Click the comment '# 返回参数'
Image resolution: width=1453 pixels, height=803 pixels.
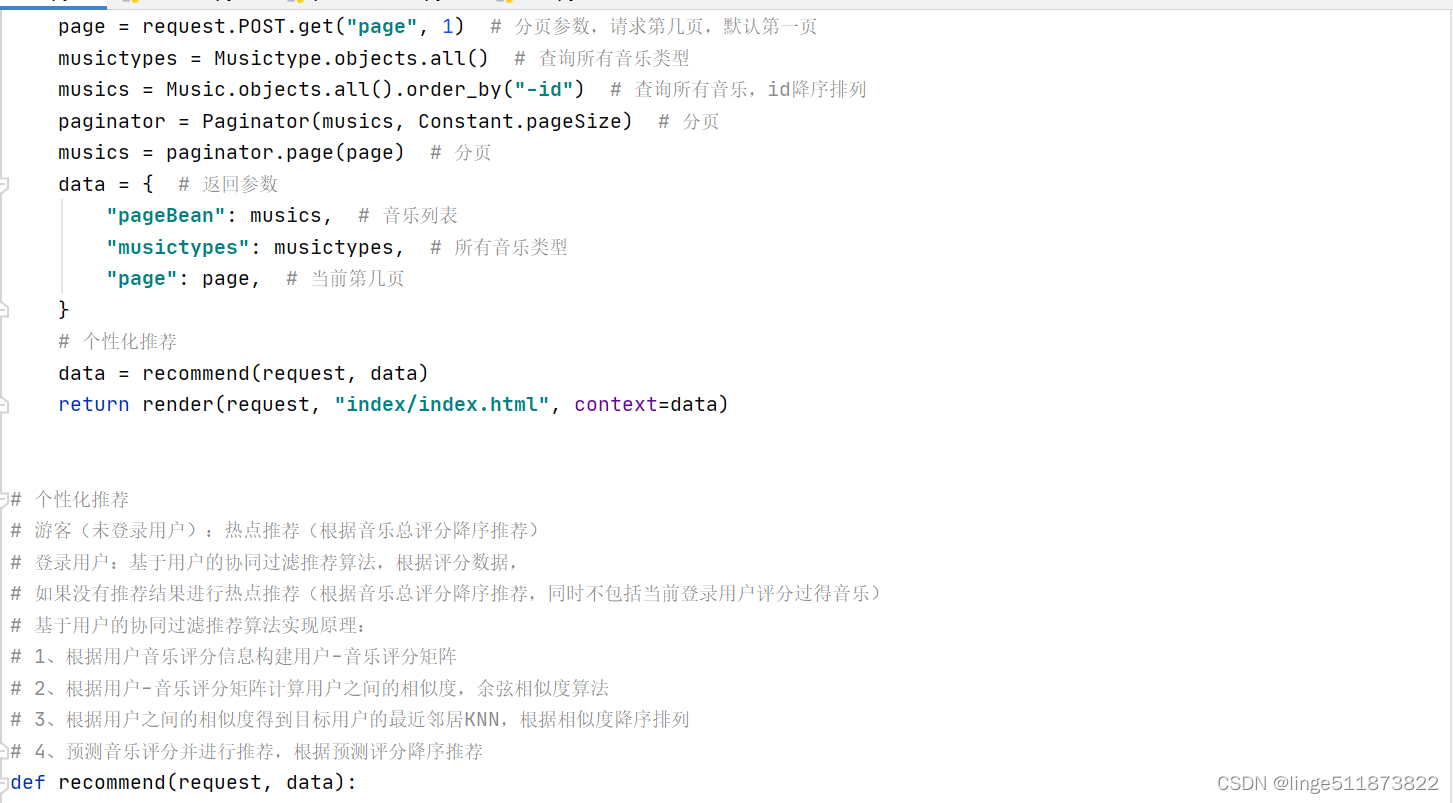228,184
